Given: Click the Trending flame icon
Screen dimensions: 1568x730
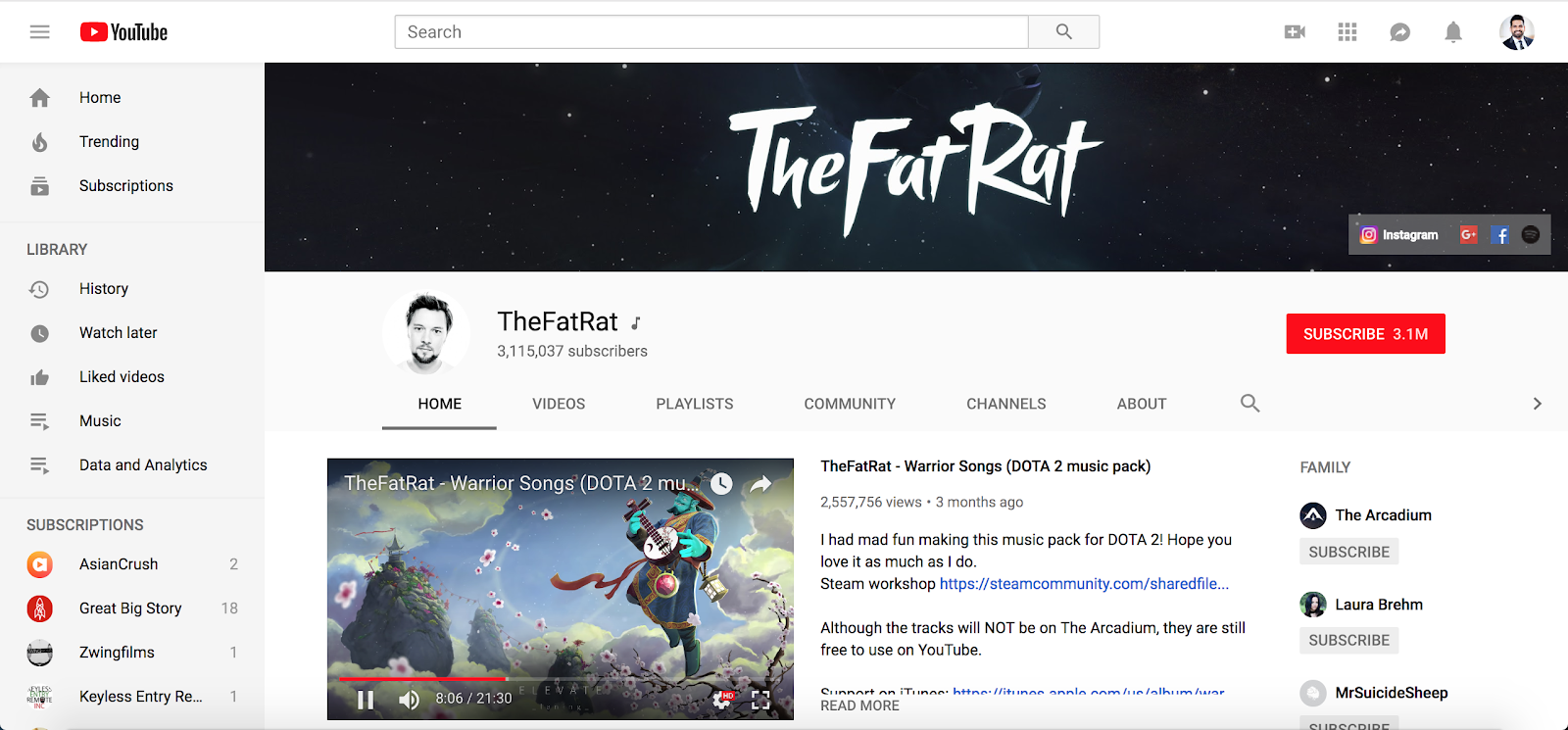Looking at the screenshot, I should coord(39,142).
